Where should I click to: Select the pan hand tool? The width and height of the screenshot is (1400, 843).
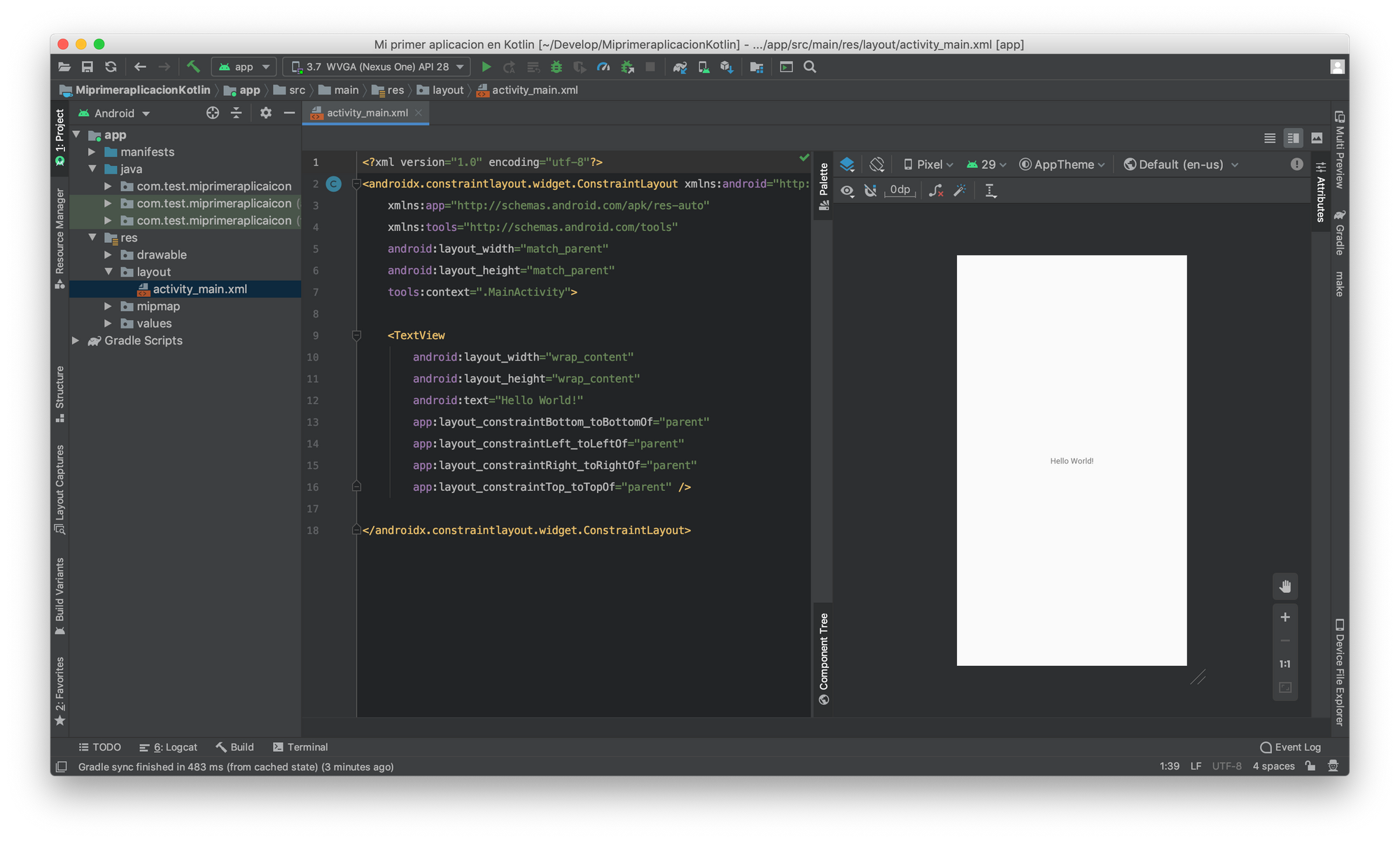pos(1285,587)
